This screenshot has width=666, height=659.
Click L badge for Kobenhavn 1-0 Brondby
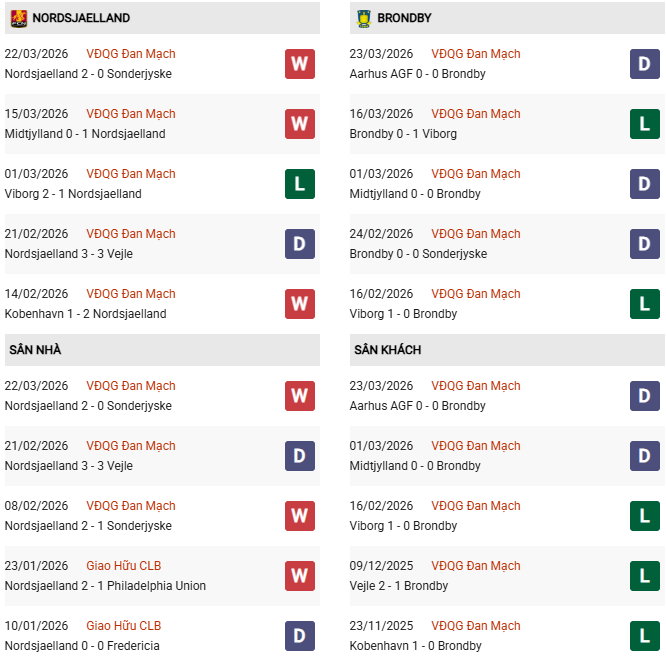645,636
